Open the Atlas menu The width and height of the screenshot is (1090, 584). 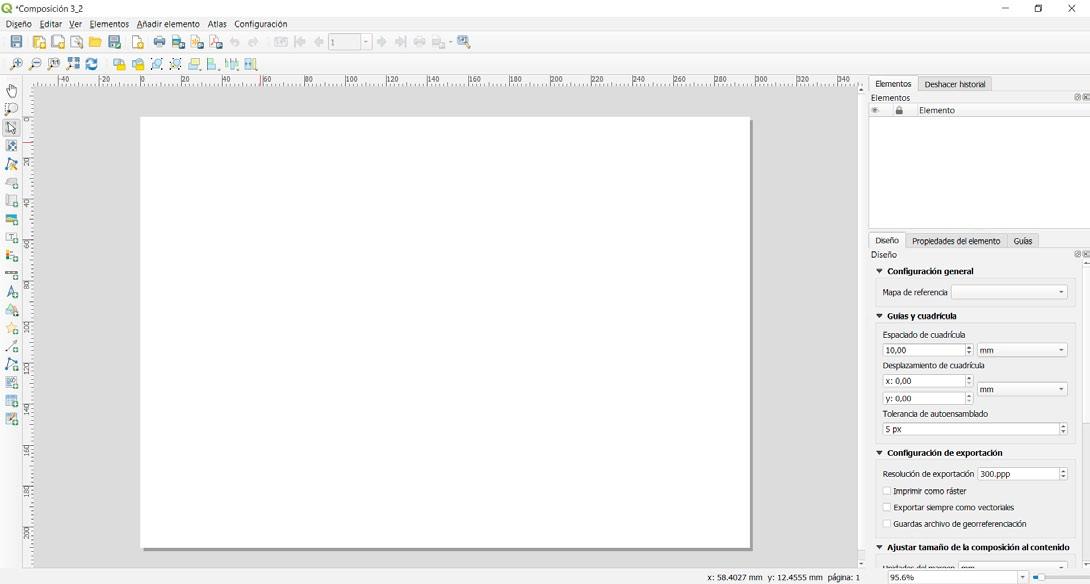(x=217, y=24)
